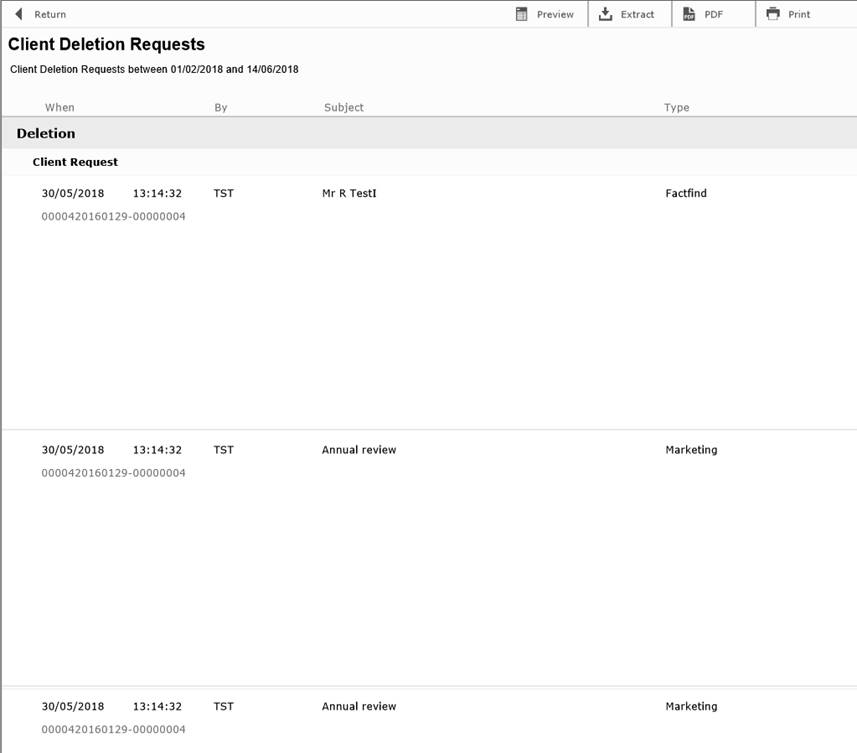
Task: Select the Deletion group header row
Action: pyautogui.click(x=429, y=133)
